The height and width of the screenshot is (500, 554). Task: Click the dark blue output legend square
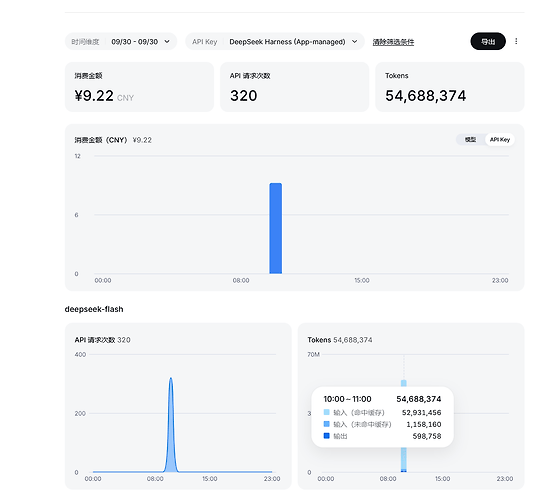click(x=326, y=436)
